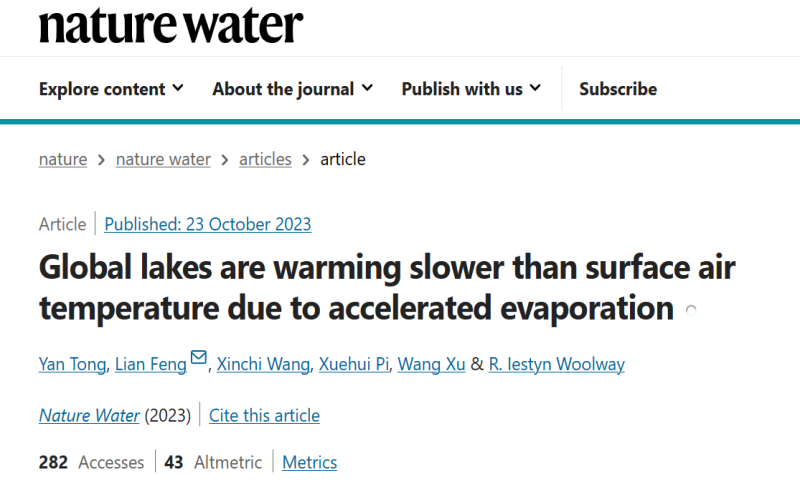800x500 pixels.
Task: Open Cite this article
Action: [264, 415]
